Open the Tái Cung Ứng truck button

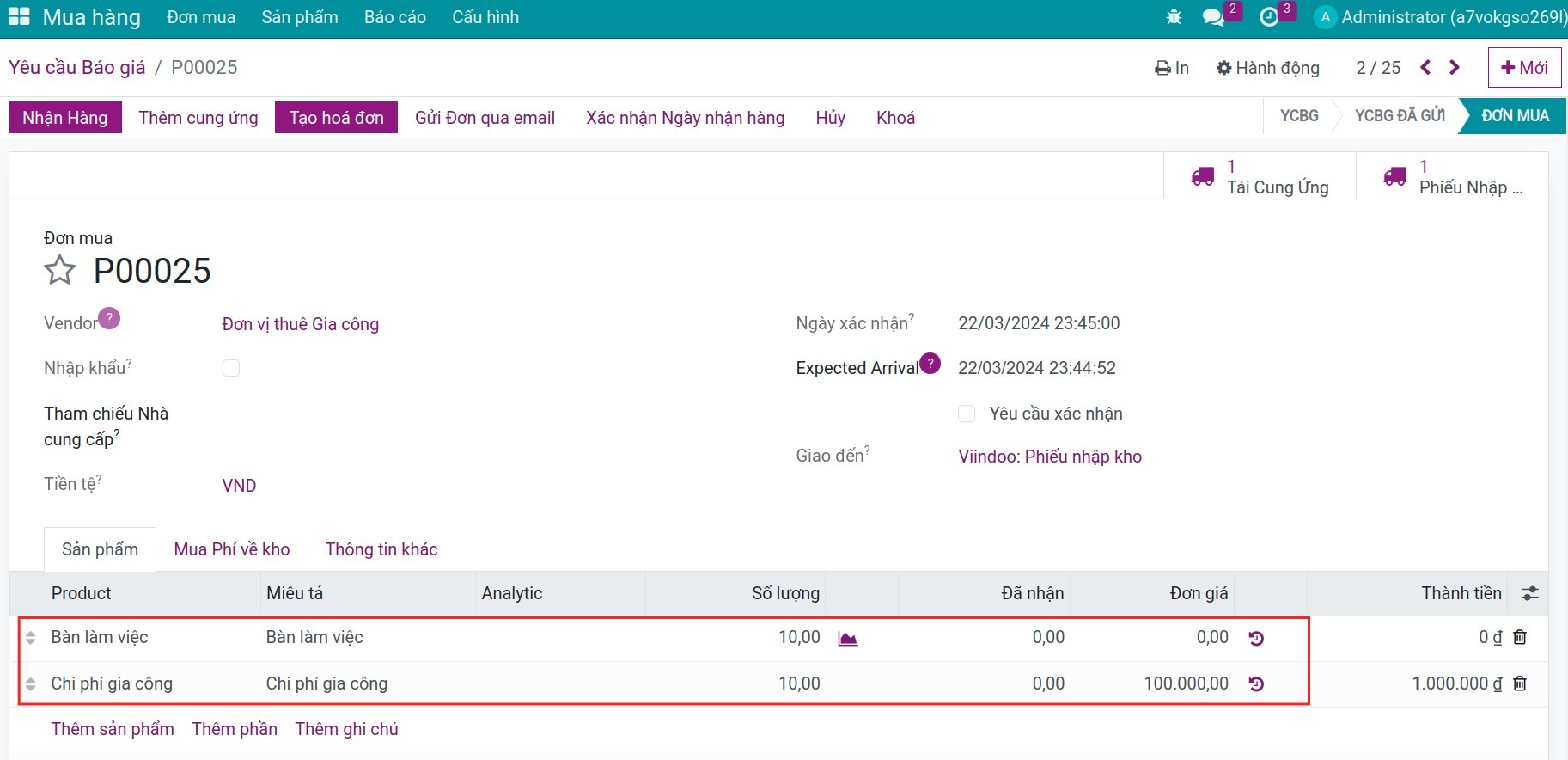coord(1260,176)
